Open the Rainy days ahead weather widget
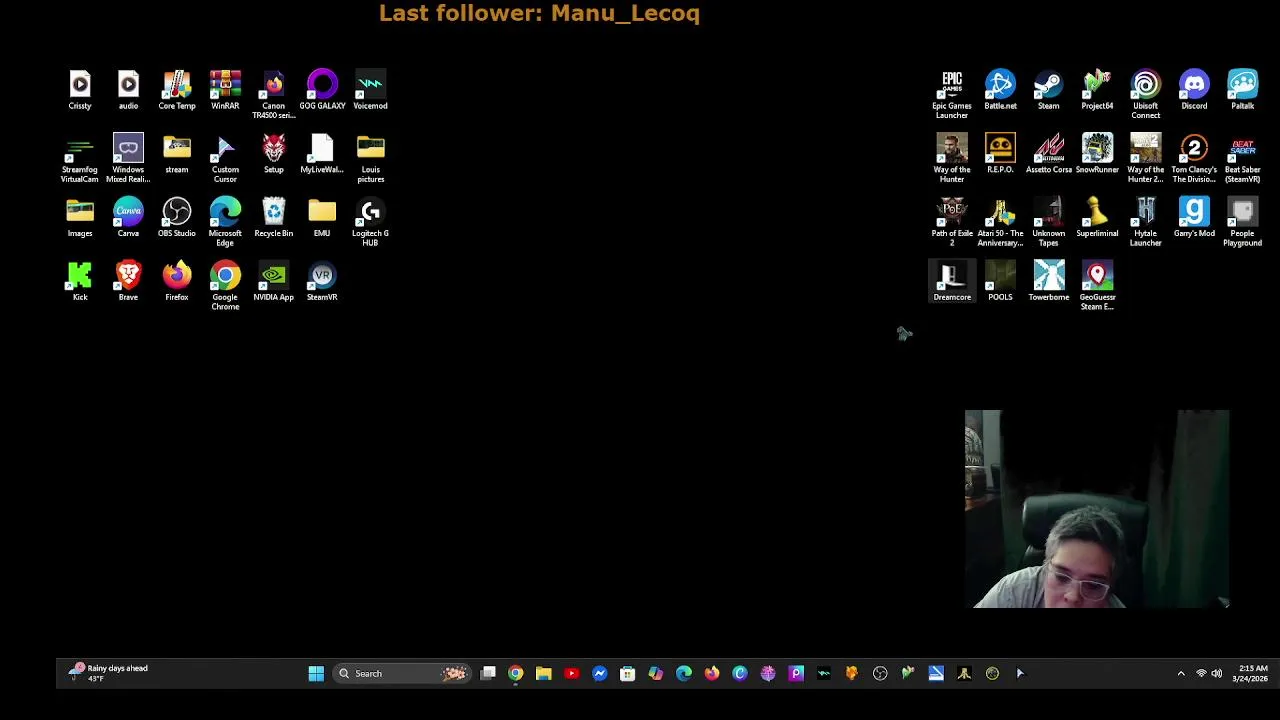 pyautogui.click(x=108, y=674)
